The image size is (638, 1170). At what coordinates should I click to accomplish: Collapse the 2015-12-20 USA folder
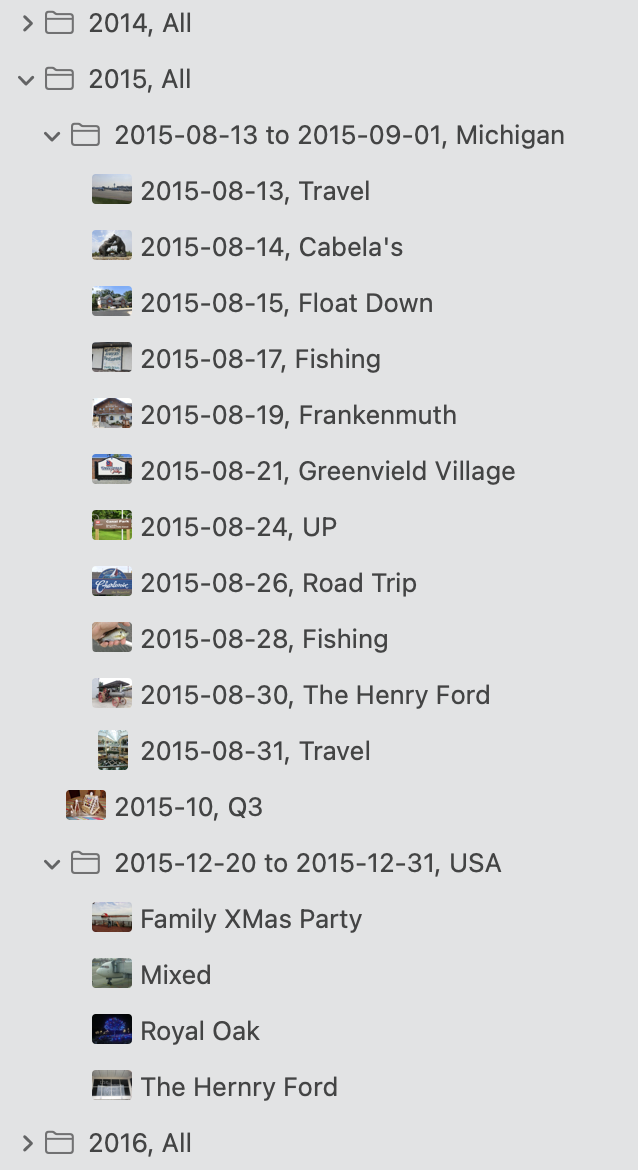coord(52,863)
